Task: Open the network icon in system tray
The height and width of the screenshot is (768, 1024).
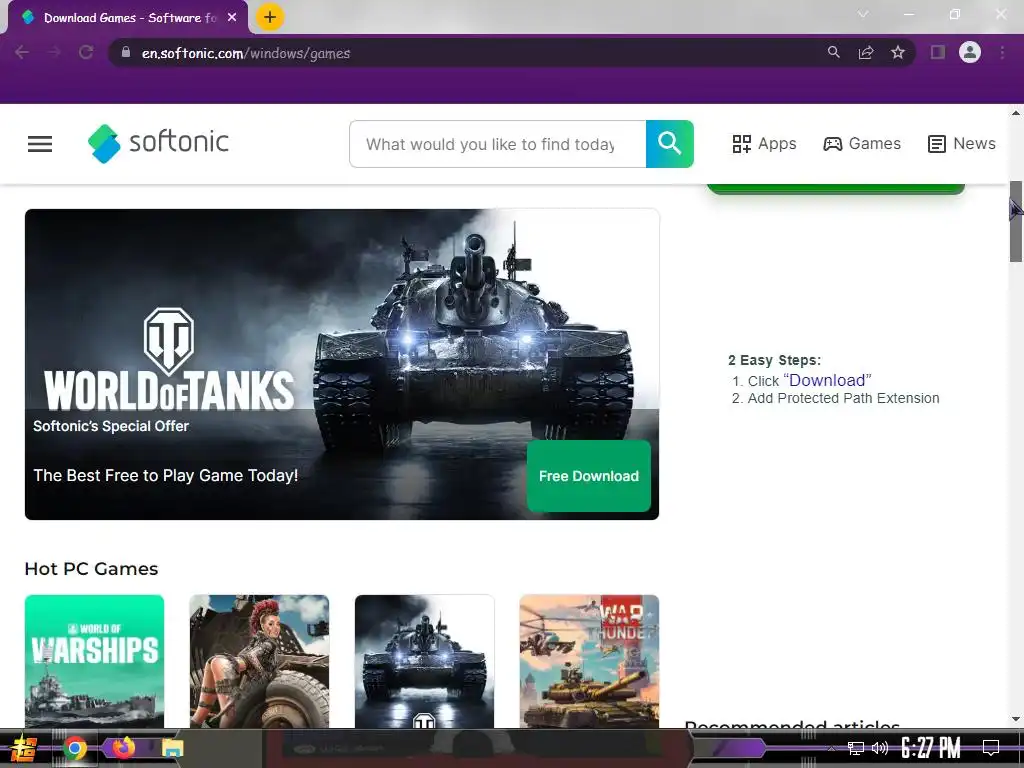Action: point(856,748)
